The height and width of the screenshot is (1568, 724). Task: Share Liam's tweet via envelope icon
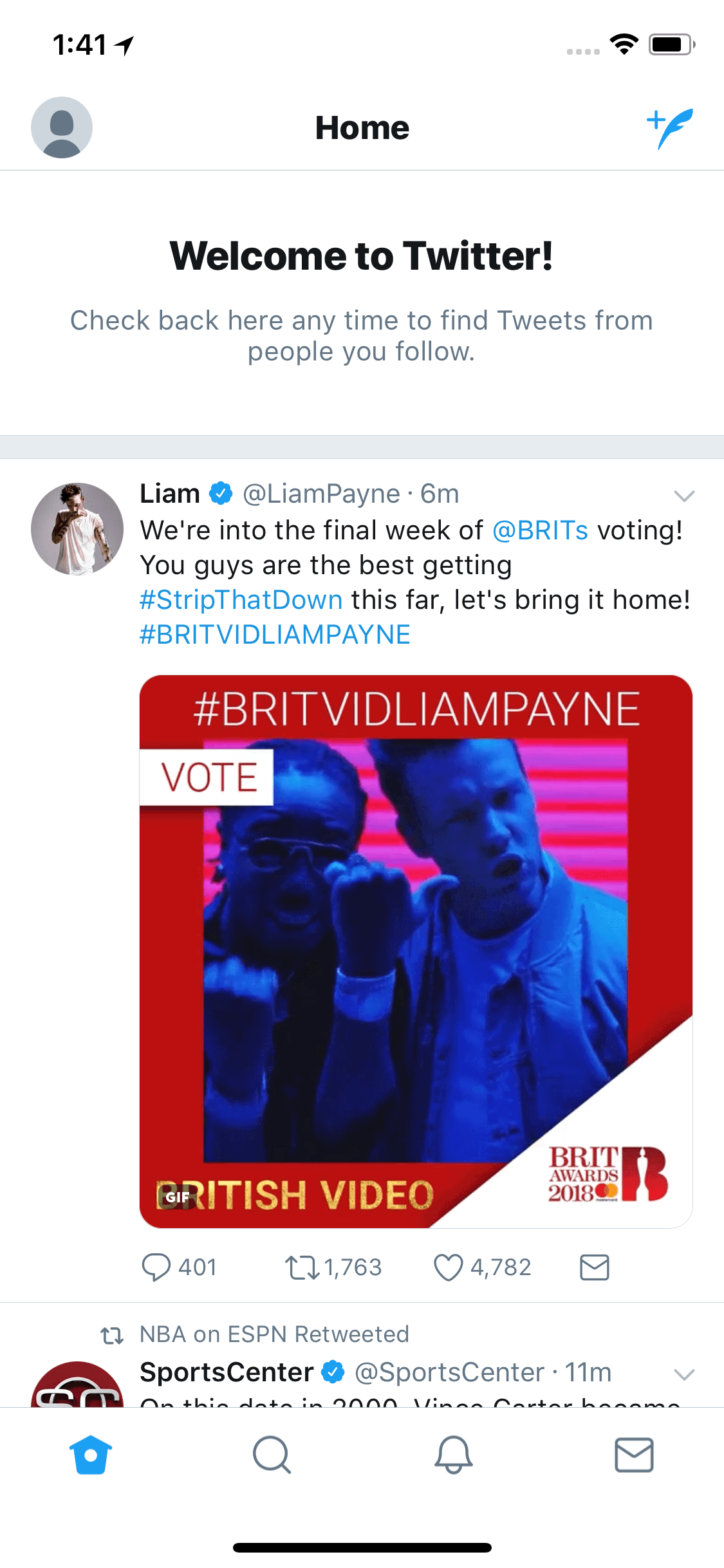594,1267
